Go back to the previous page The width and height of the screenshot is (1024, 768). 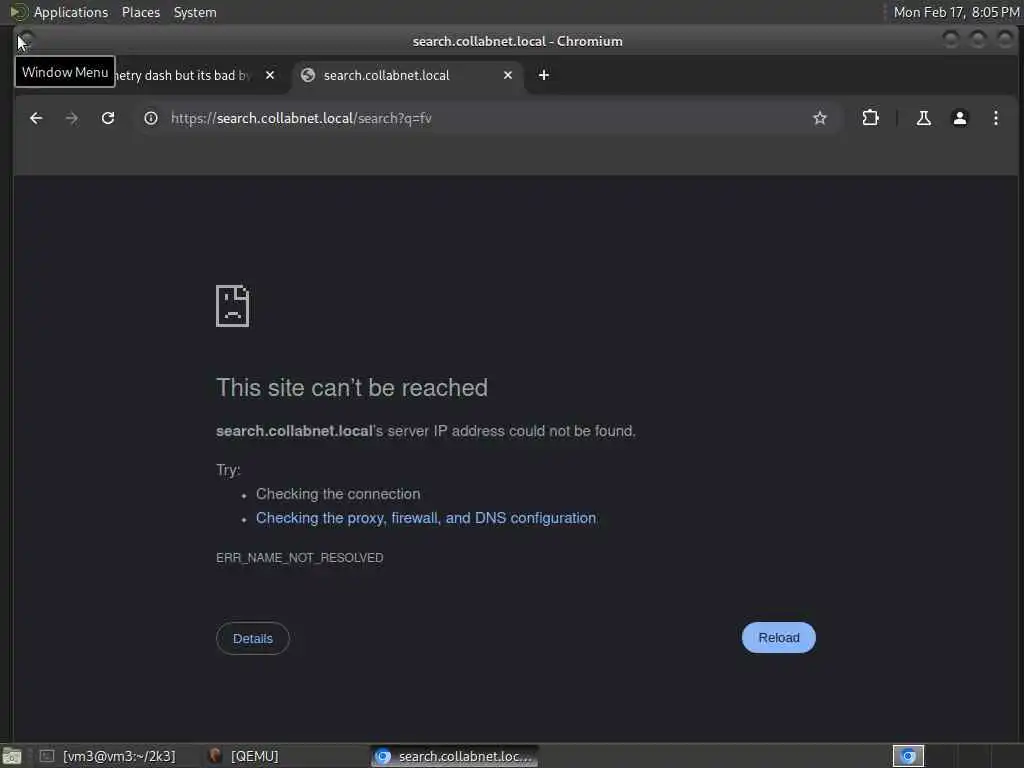point(36,118)
